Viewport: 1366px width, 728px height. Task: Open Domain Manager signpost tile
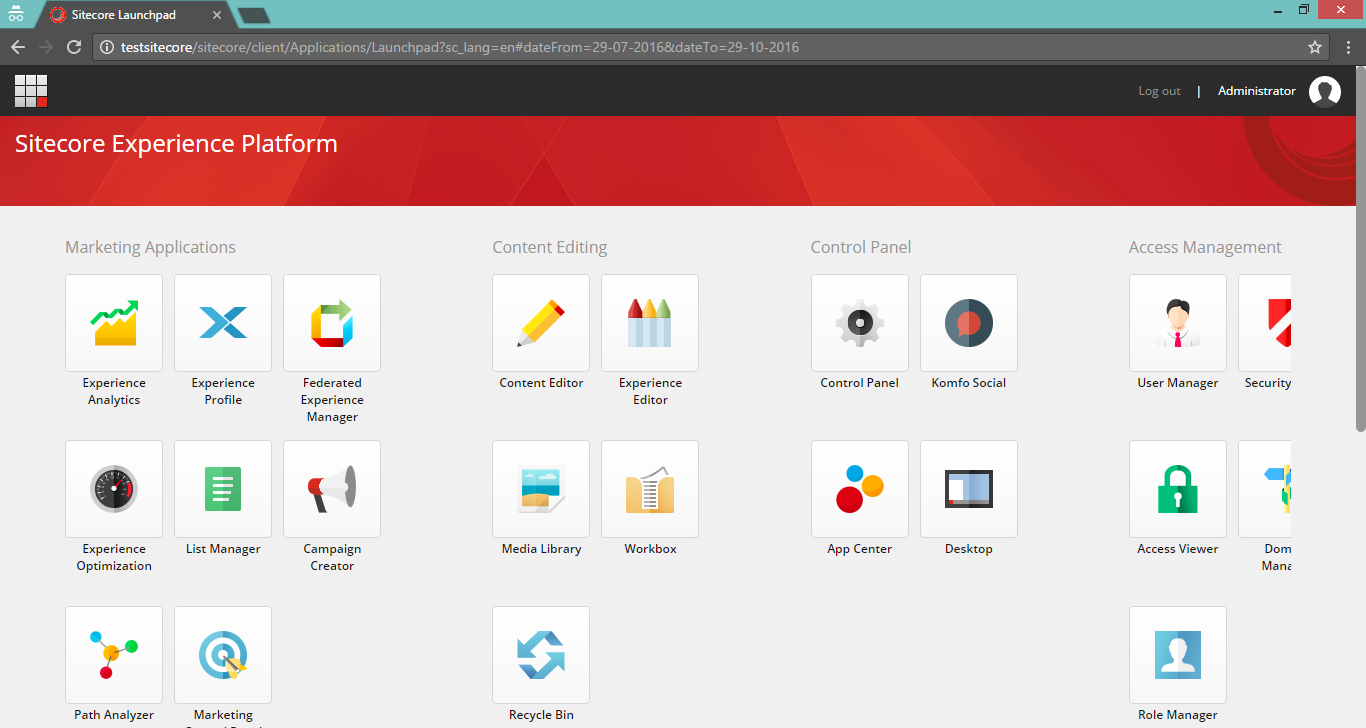(1265, 489)
